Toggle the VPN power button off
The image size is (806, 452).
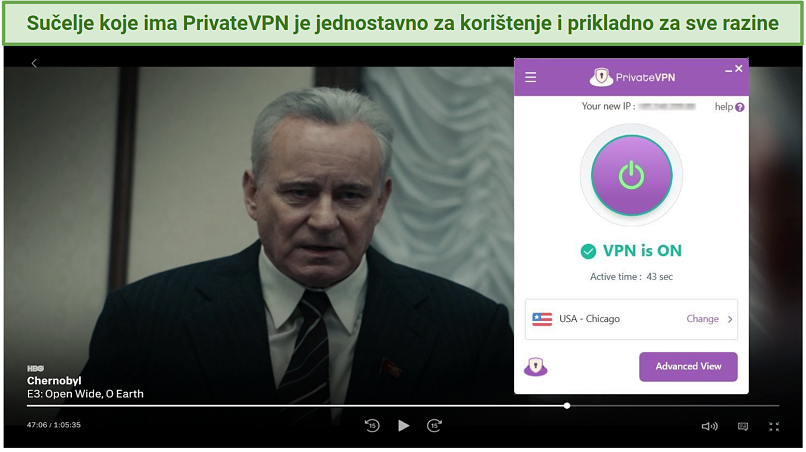(x=631, y=175)
